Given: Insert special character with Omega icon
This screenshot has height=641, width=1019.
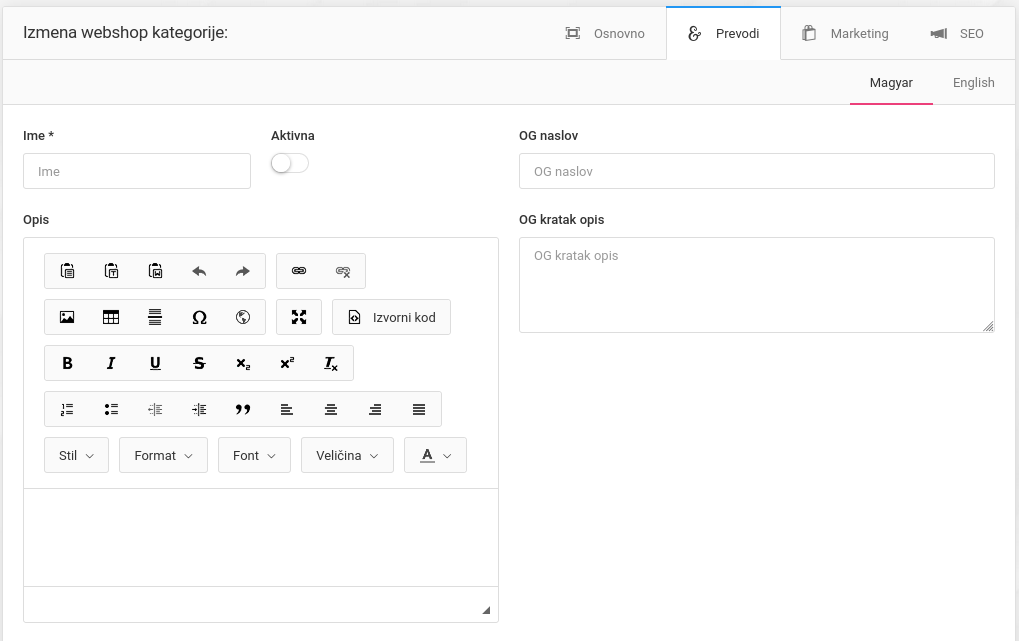Looking at the screenshot, I should coord(199,317).
